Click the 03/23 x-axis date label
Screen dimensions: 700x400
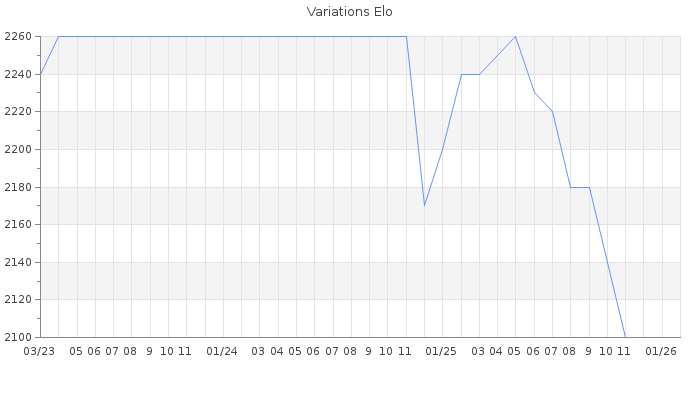[39, 351]
